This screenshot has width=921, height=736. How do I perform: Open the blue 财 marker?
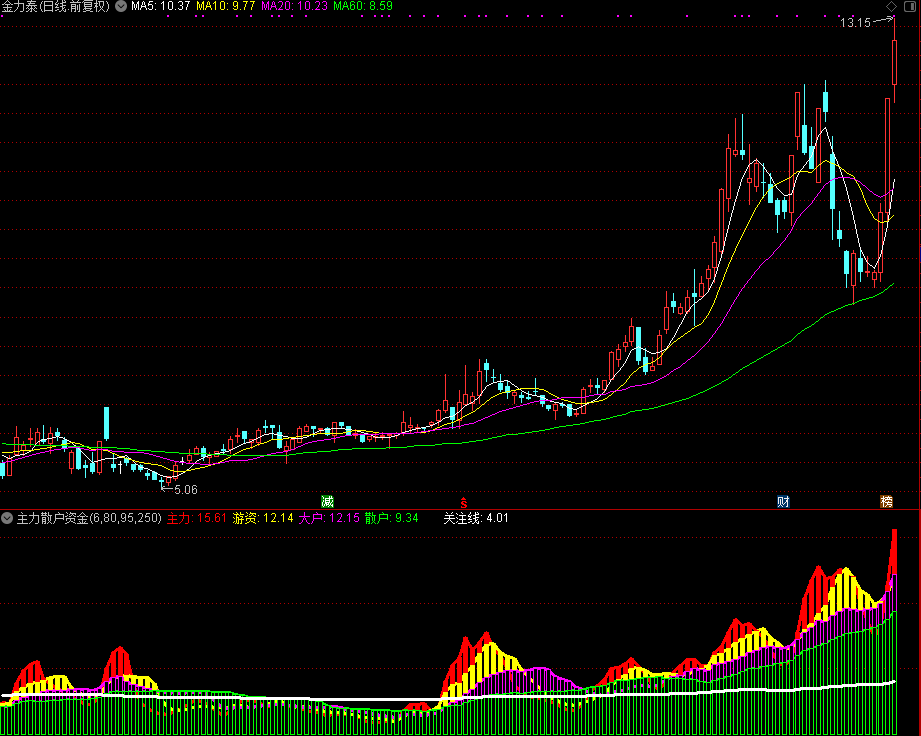[x=784, y=502]
